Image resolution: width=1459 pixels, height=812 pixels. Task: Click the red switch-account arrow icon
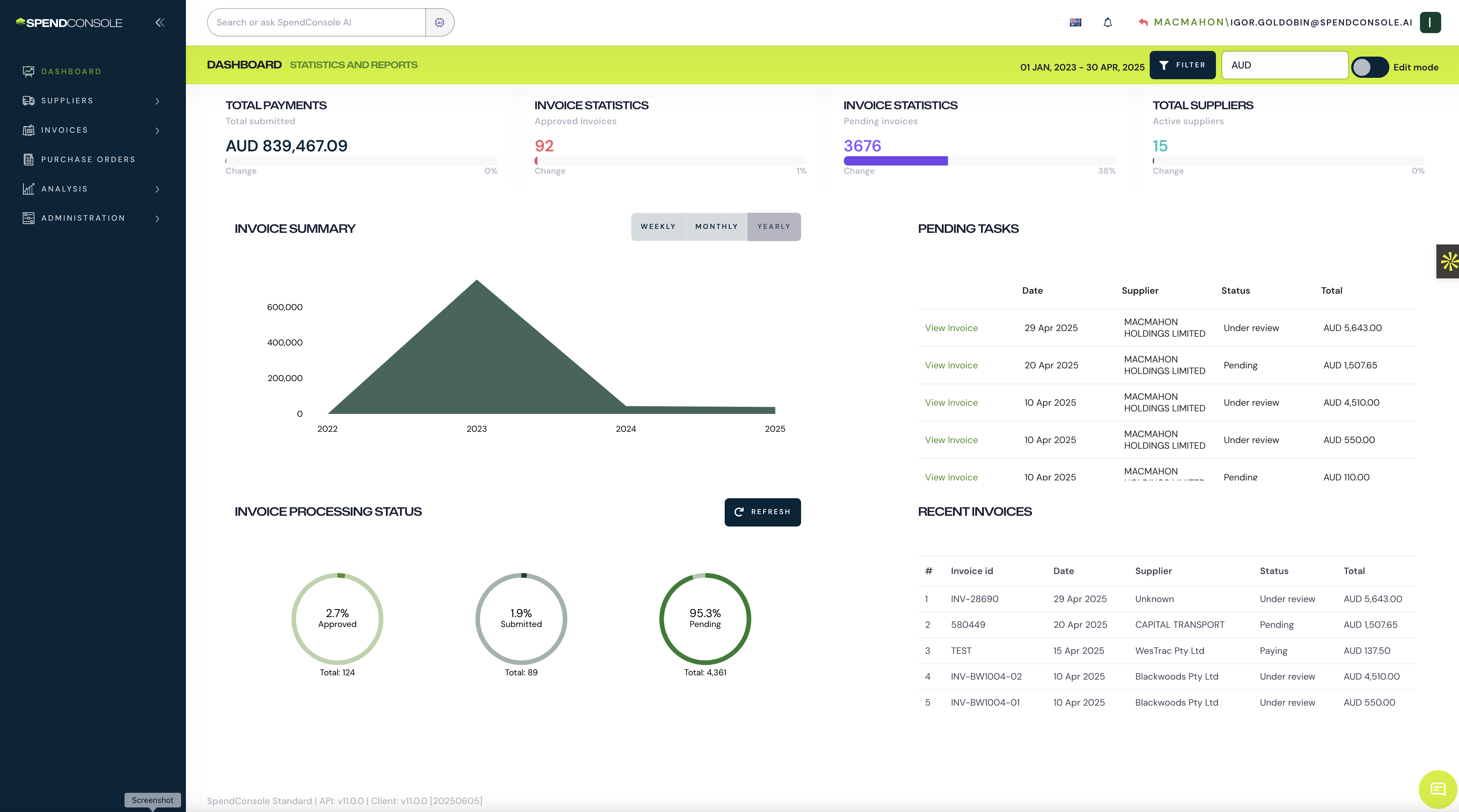tap(1143, 23)
